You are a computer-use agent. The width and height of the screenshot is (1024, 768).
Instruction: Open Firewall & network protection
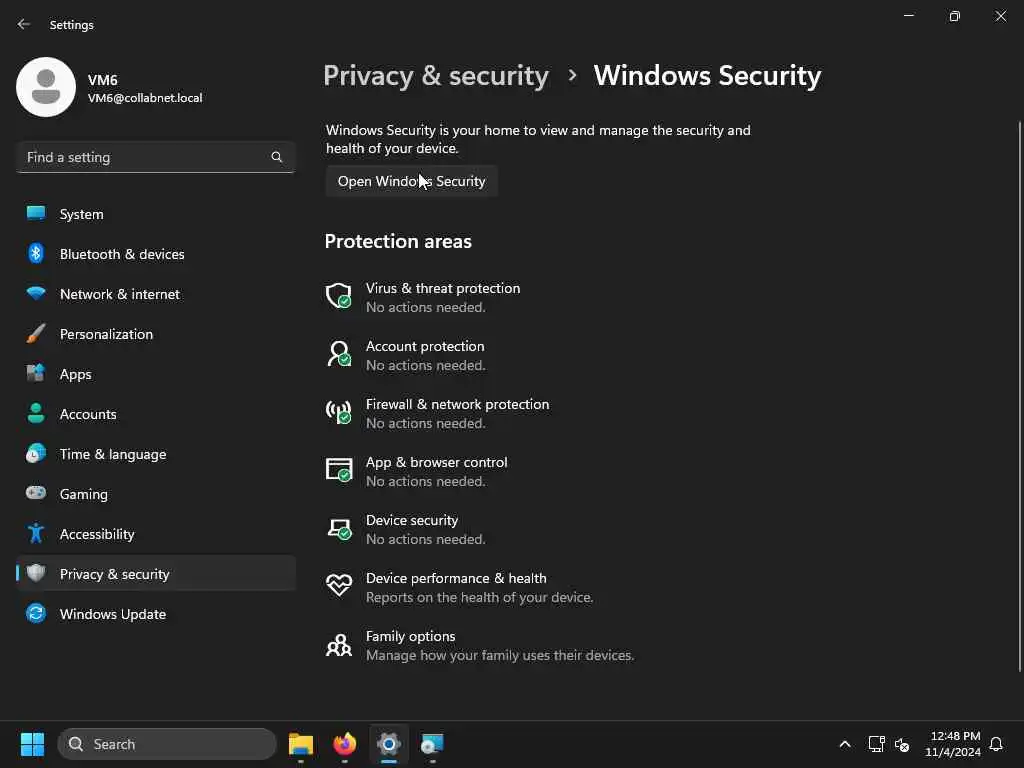click(x=438, y=413)
